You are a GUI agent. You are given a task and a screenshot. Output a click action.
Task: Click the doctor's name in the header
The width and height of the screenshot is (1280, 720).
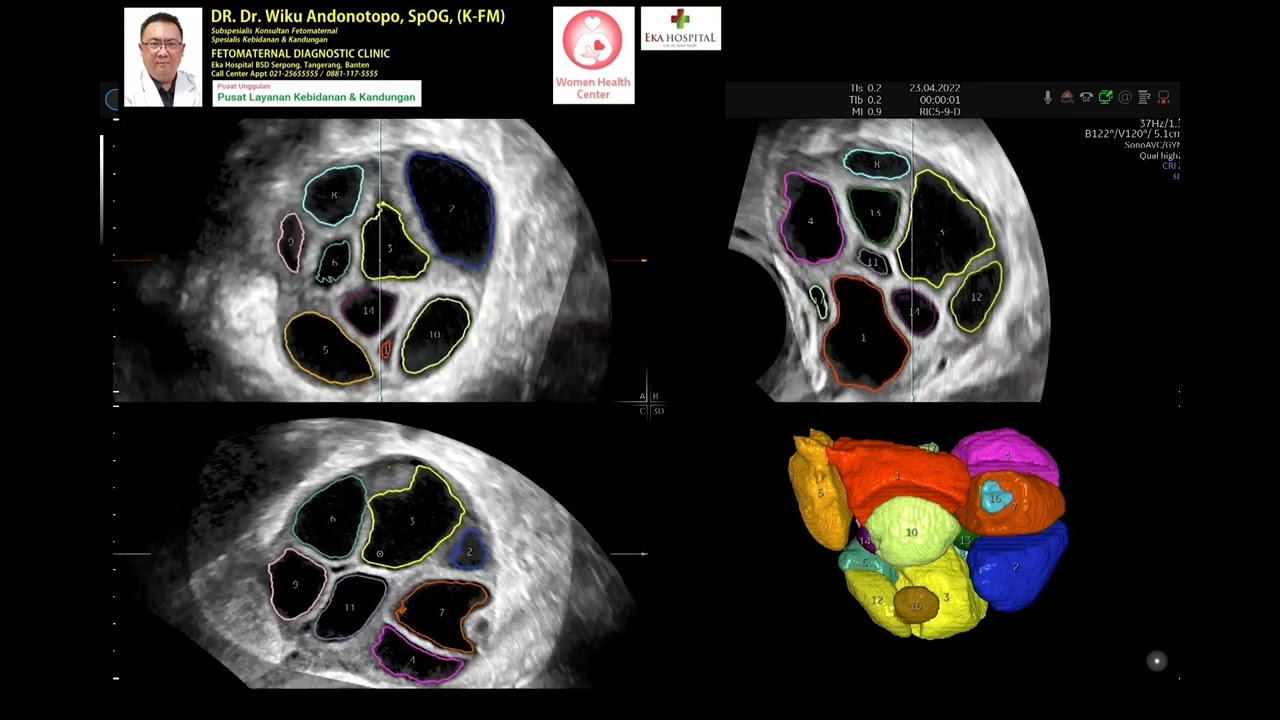click(x=357, y=17)
